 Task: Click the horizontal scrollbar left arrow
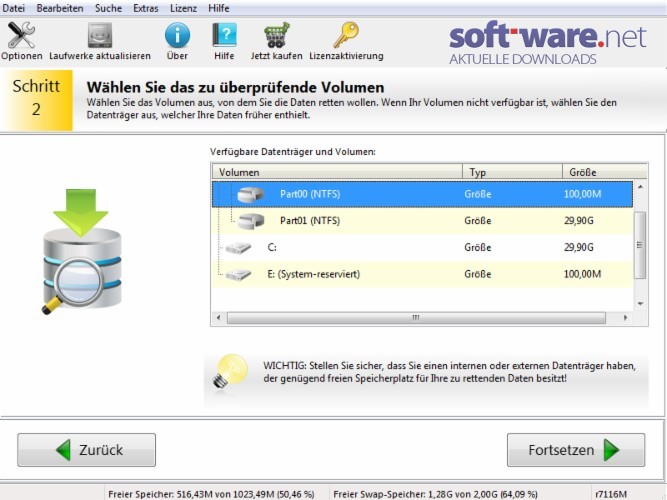219,318
